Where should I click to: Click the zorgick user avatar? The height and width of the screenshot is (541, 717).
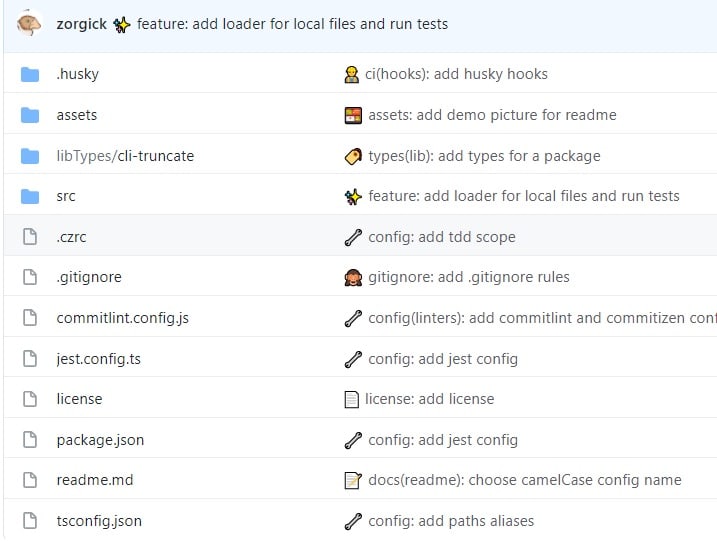click(x=29, y=23)
